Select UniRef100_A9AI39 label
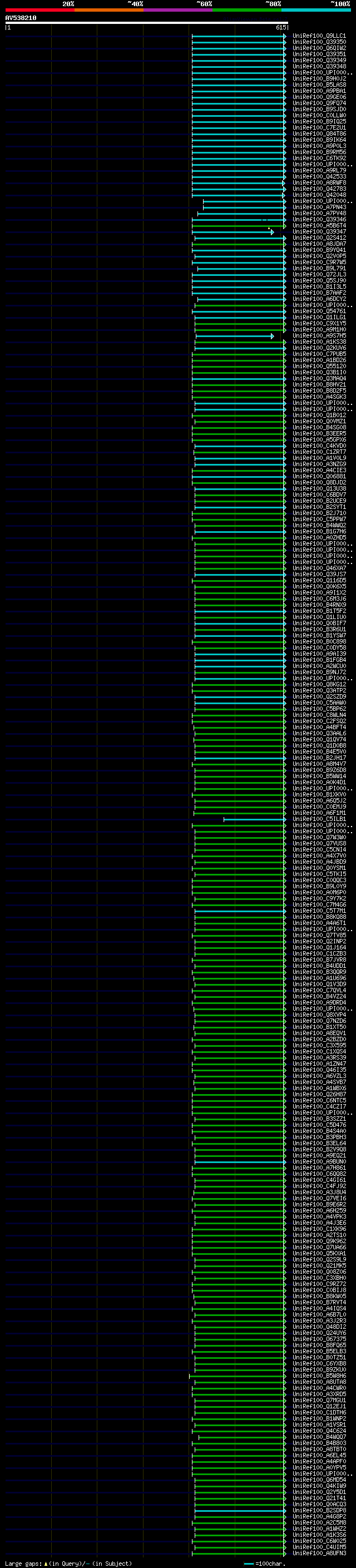The width and height of the screenshot is (356, 1568). click(319, 654)
